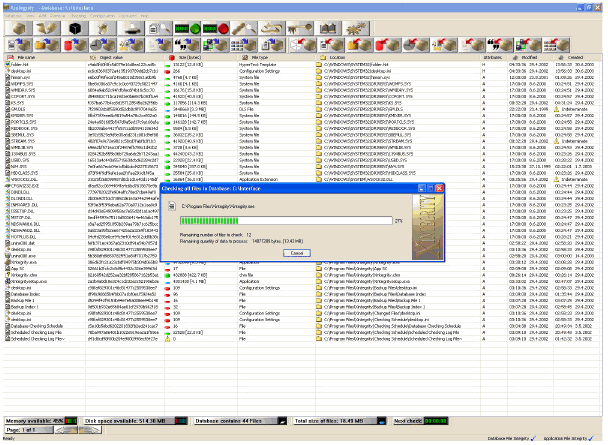The height and width of the screenshot is (445, 608).
Task: Click the single closed box database icon
Action: click(19, 28)
